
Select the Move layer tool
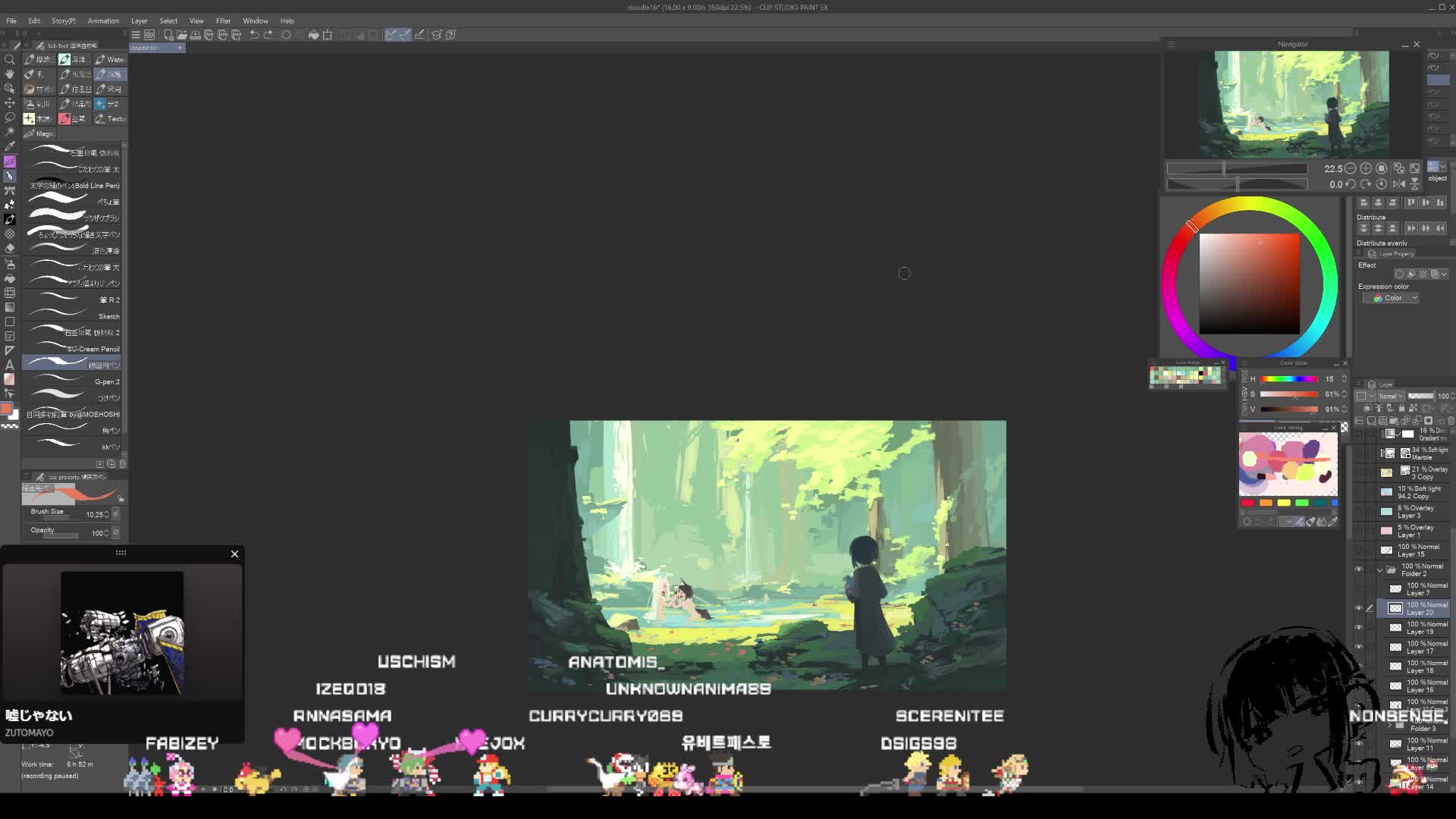tap(10, 102)
